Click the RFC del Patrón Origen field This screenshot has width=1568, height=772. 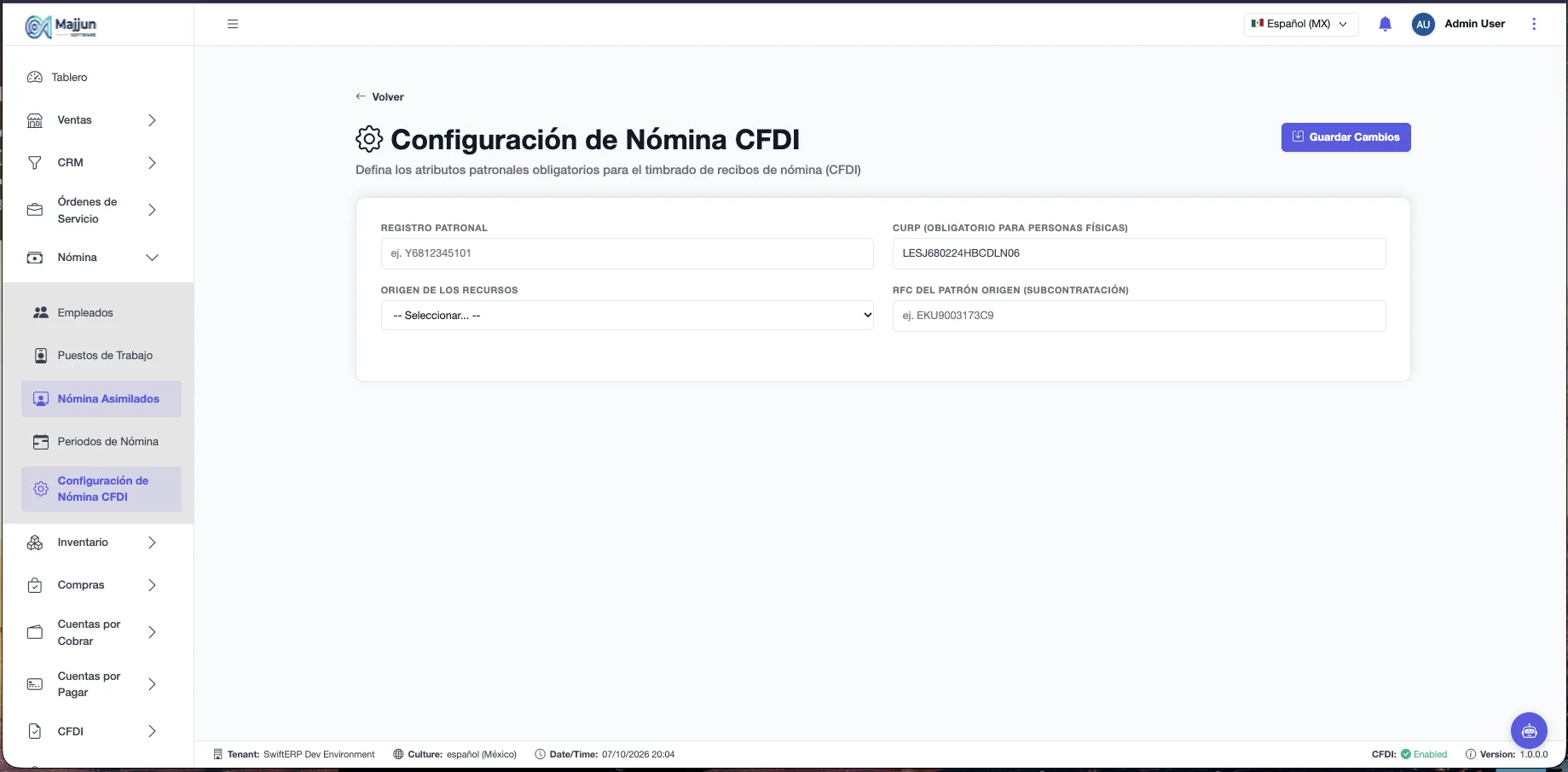coord(1139,316)
